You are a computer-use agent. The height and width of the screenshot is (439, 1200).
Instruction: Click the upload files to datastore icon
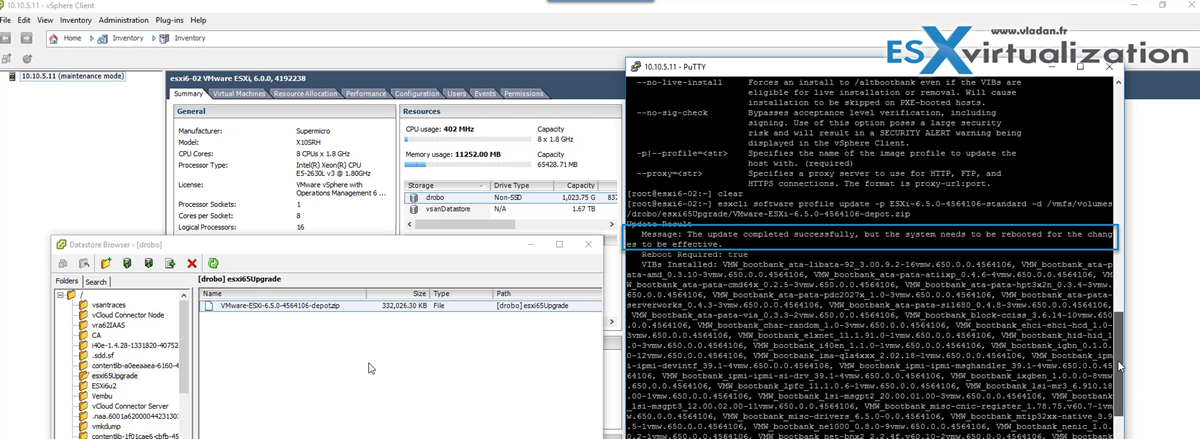coord(128,263)
